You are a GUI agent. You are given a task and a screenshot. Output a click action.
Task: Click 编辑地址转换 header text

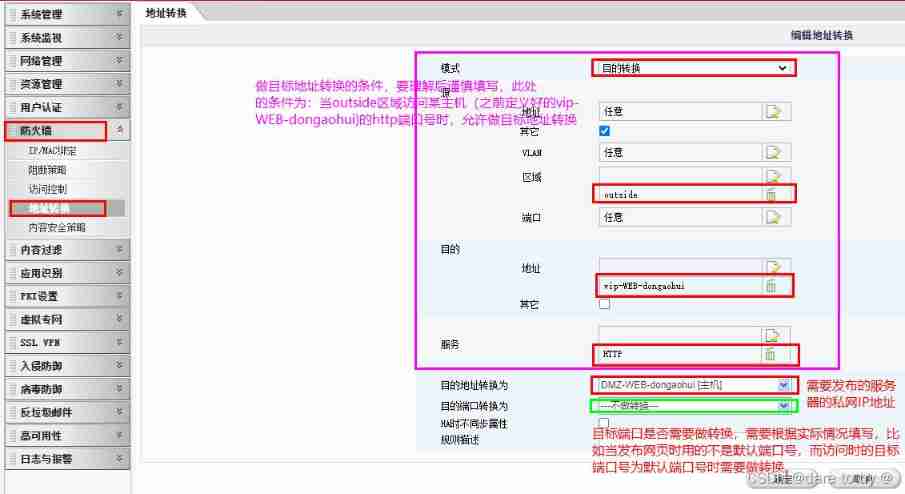(x=821, y=35)
